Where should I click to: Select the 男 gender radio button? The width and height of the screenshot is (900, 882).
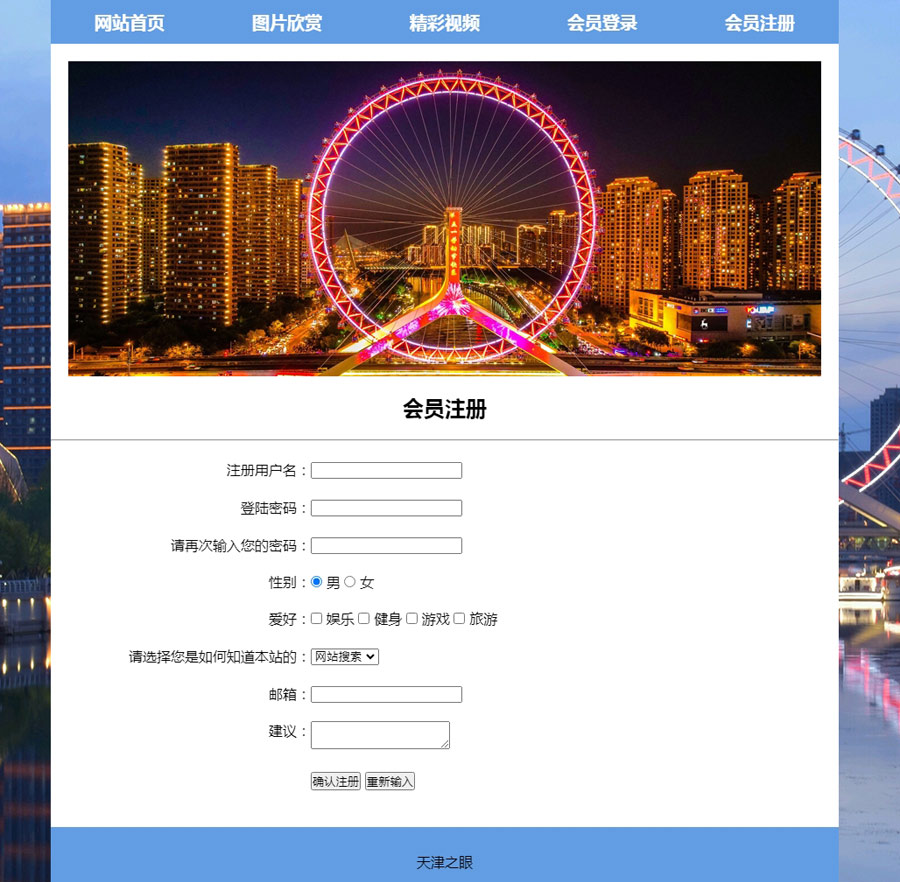(x=316, y=582)
